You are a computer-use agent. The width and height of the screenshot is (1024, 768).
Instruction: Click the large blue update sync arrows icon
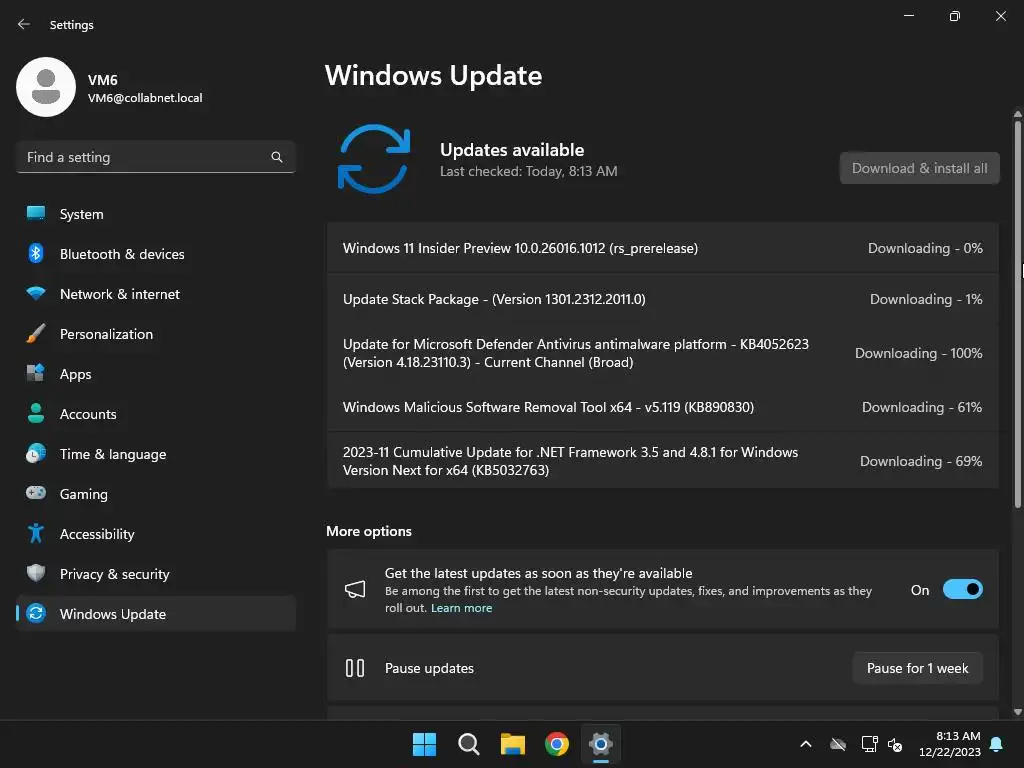(374, 159)
